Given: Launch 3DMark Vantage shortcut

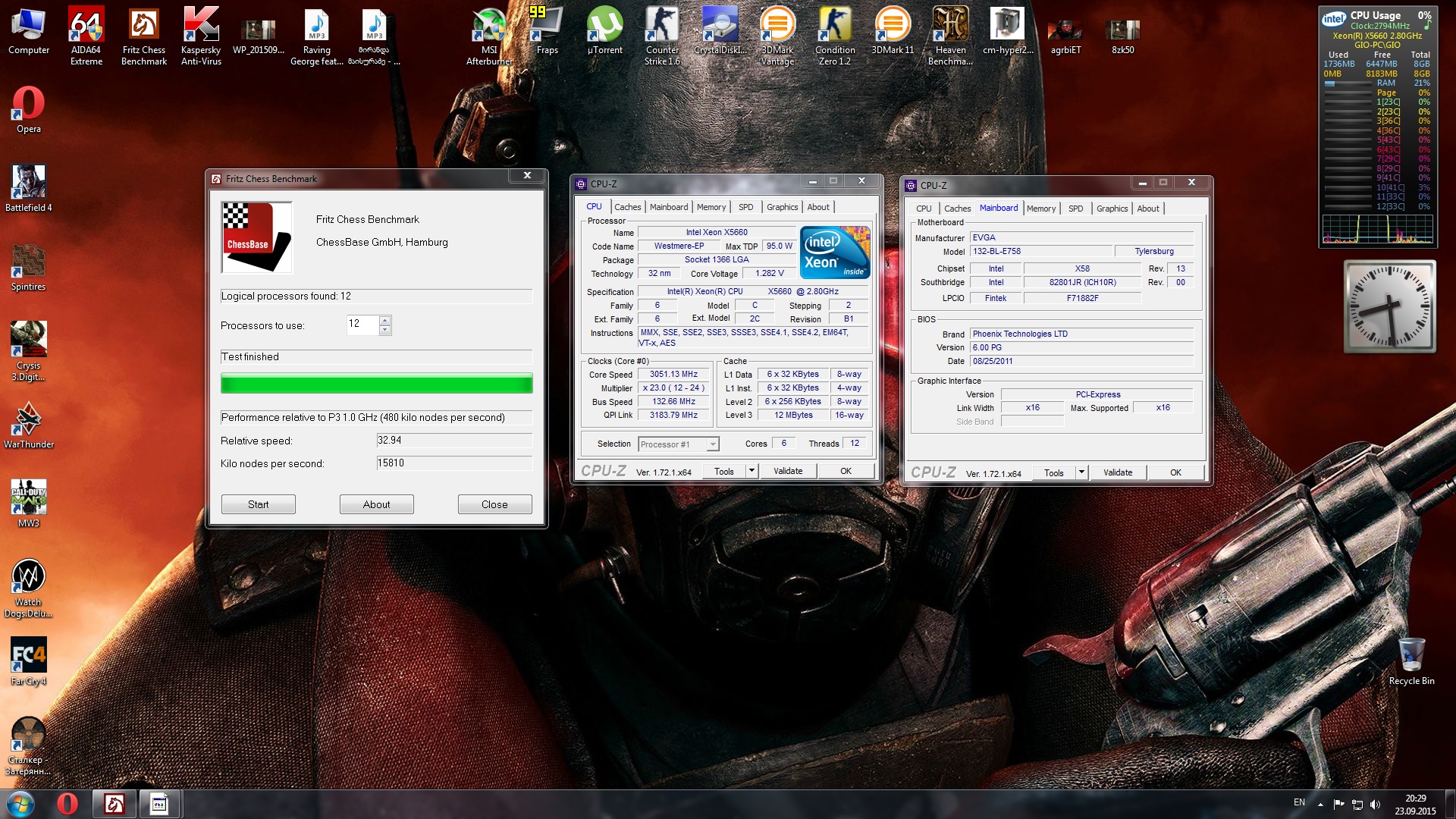Looking at the screenshot, I should click(x=777, y=36).
